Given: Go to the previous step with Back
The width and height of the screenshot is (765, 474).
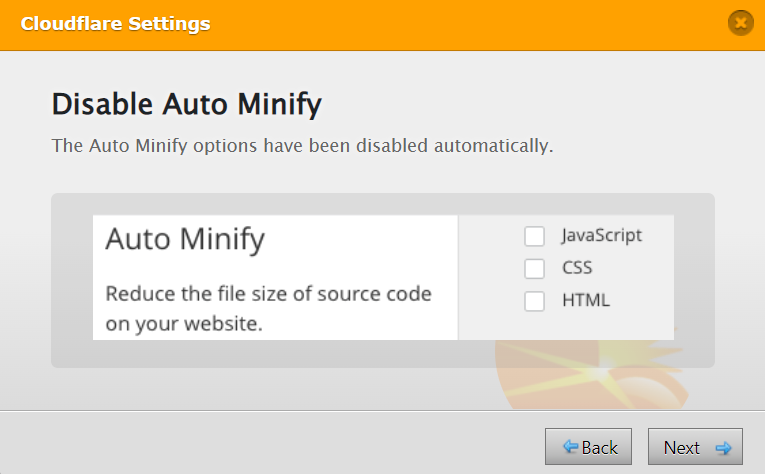Looking at the screenshot, I should click(x=588, y=447).
